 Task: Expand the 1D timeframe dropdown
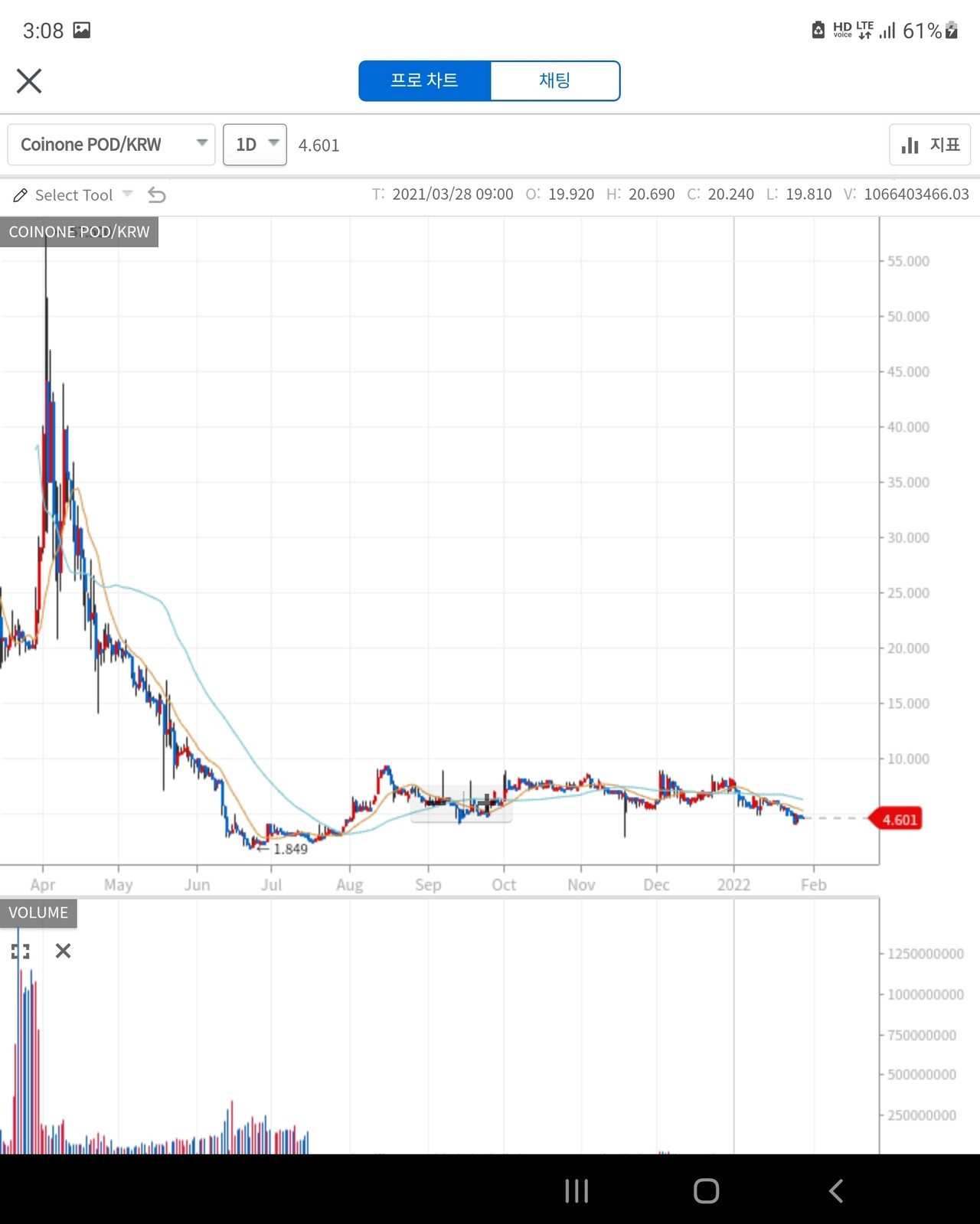pos(255,145)
